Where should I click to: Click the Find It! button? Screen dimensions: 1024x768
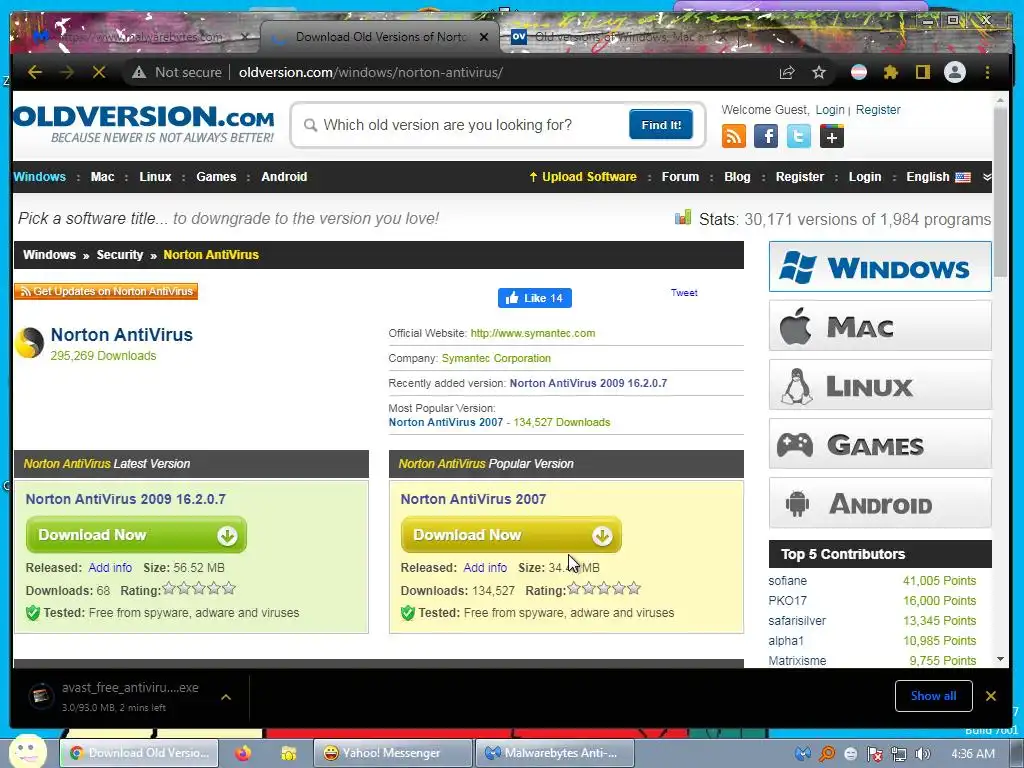tap(661, 125)
